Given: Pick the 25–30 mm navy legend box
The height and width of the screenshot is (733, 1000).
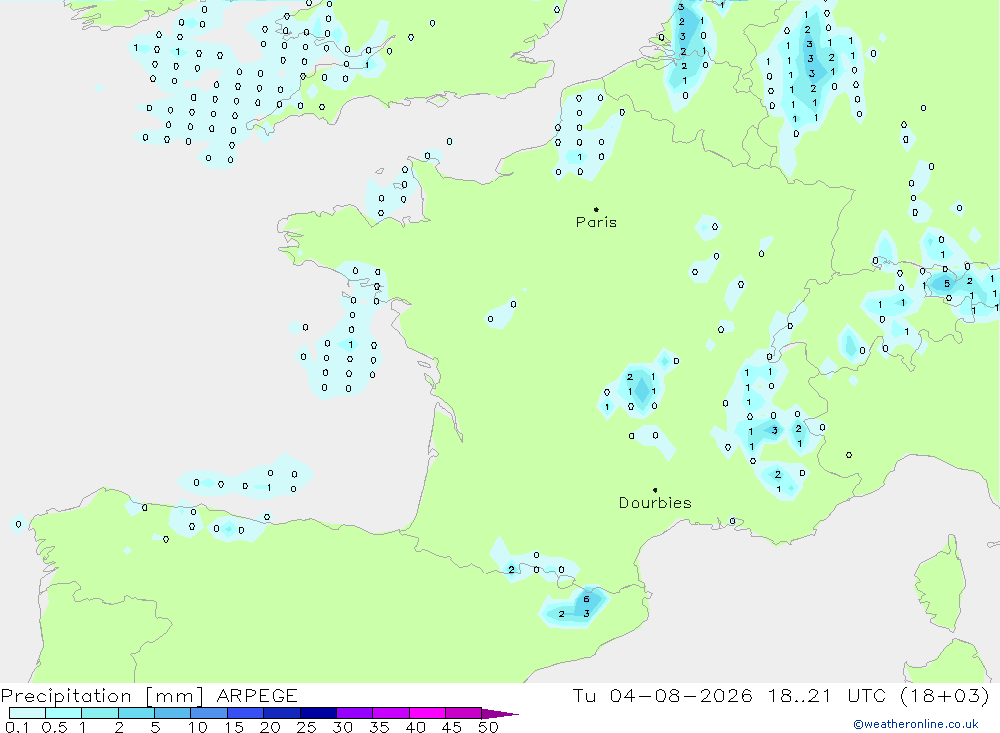Looking at the screenshot, I should (318, 713).
